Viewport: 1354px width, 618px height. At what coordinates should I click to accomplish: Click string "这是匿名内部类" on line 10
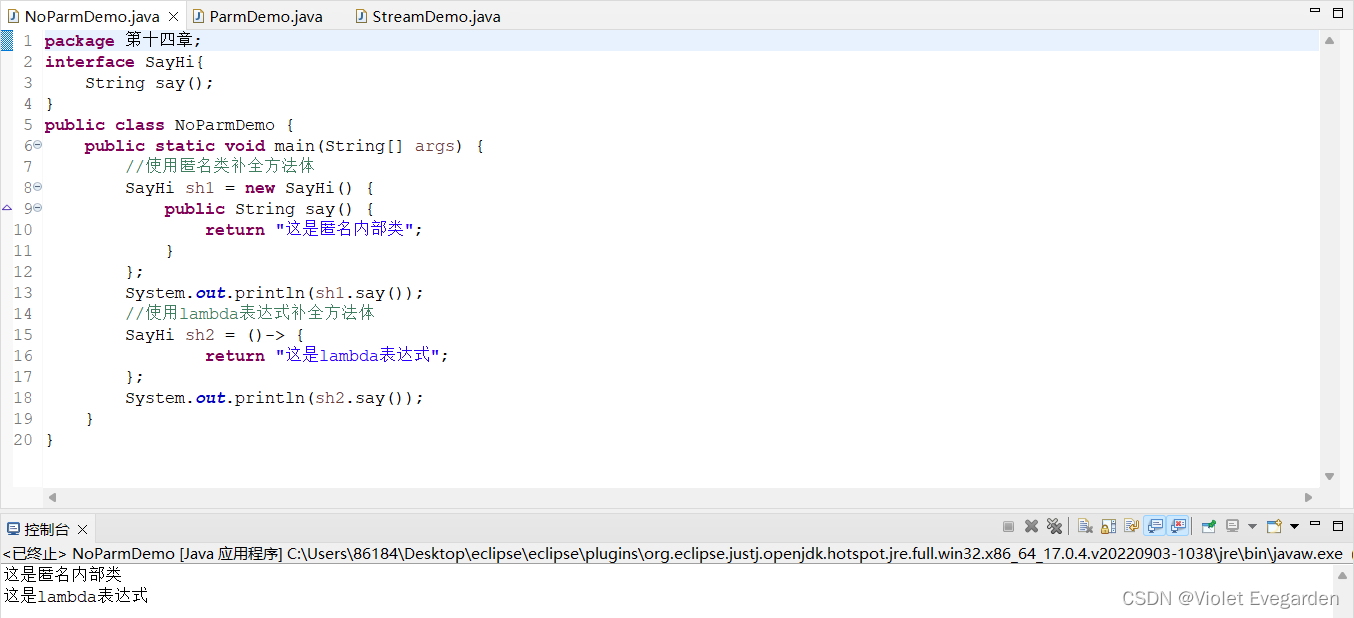[344, 230]
